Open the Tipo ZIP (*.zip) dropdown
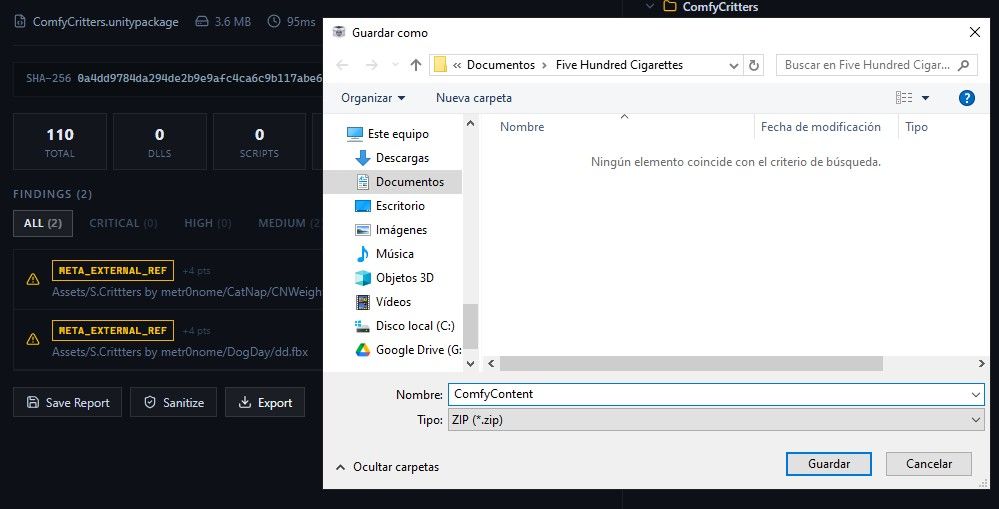This screenshot has height=509, width=999. coord(716,420)
